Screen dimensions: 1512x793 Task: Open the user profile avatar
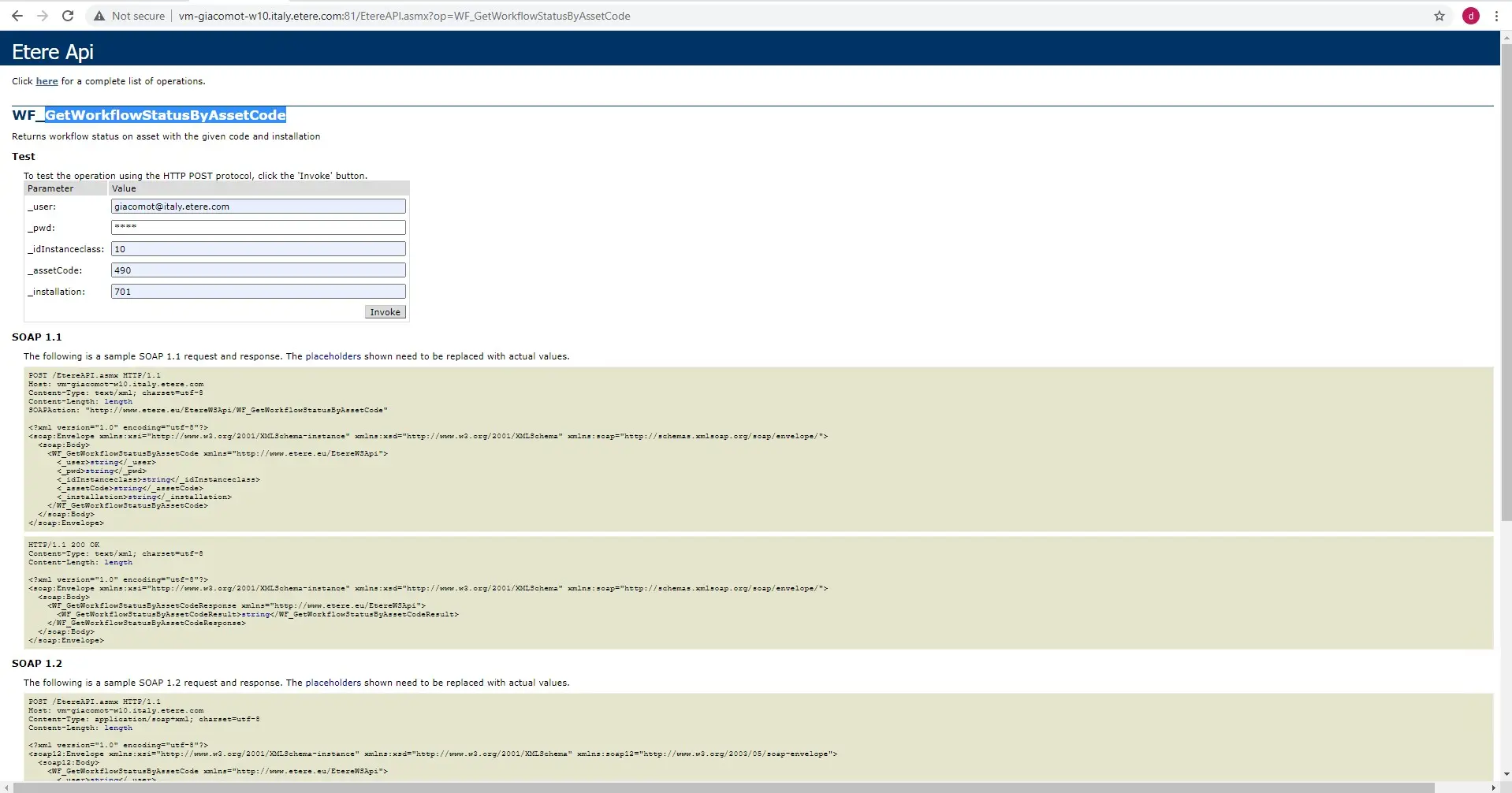pos(1471,16)
